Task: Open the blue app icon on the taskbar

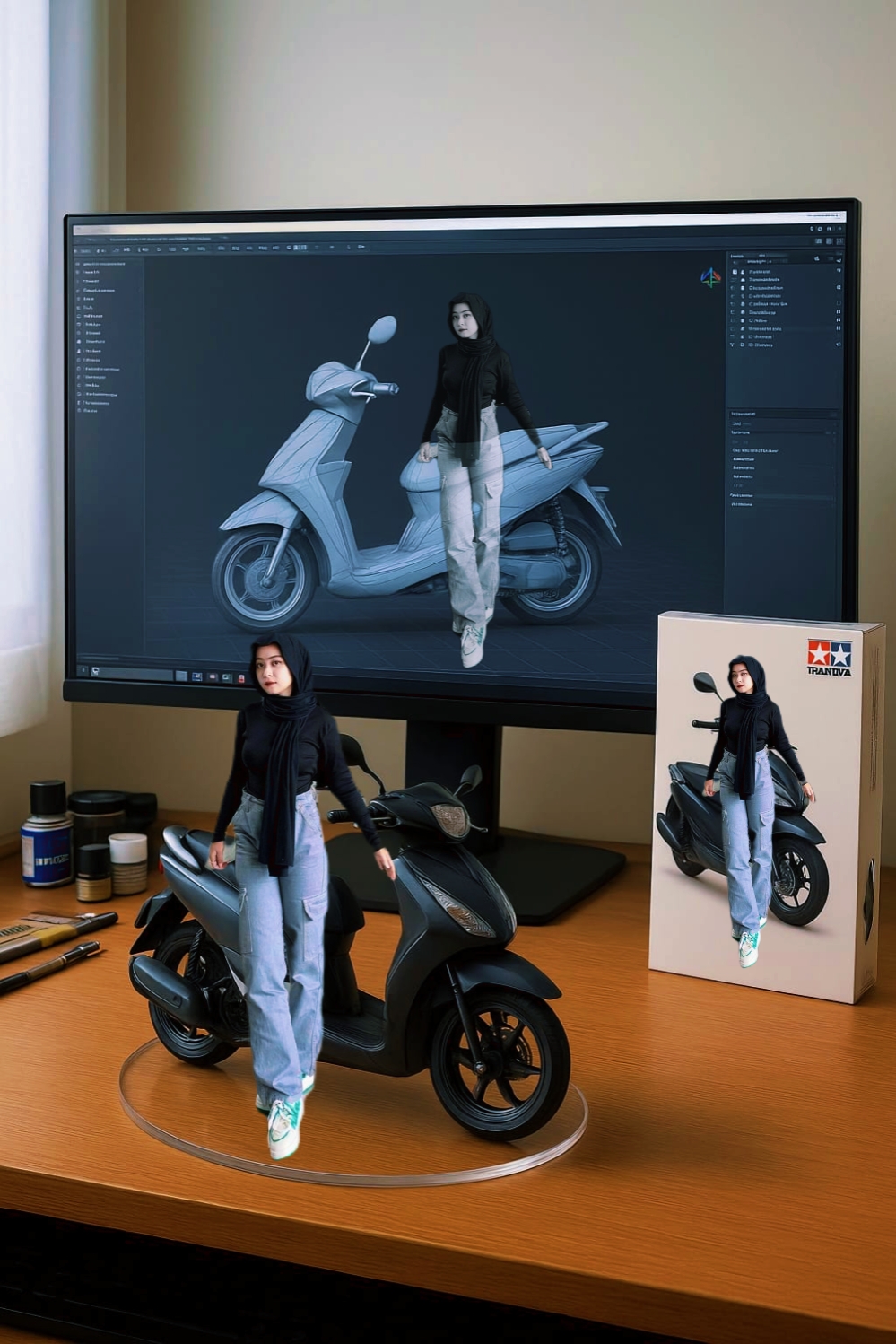Action: coord(196,676)
